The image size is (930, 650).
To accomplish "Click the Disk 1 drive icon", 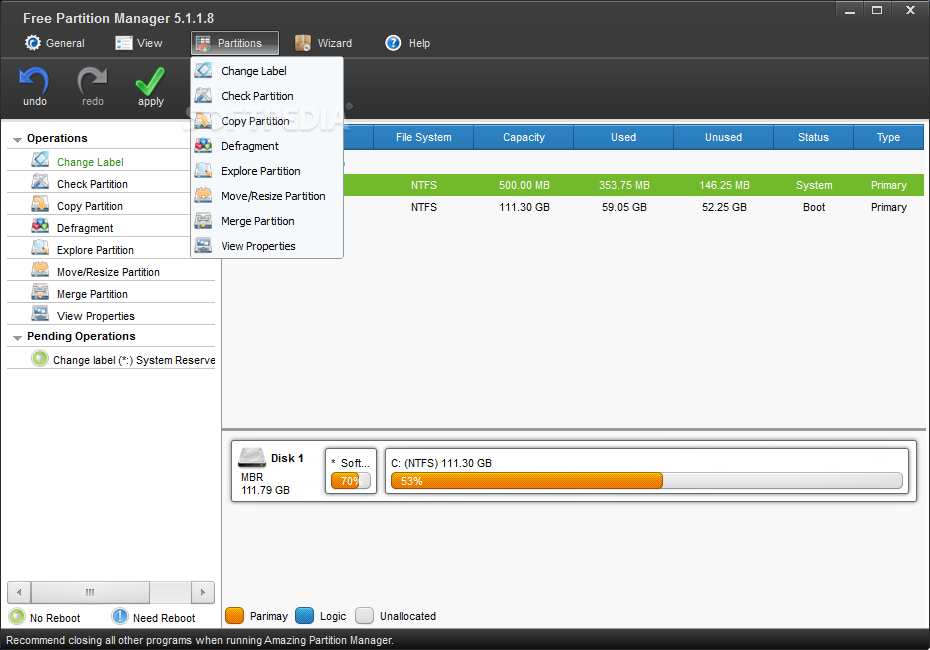I will point(252,457).
